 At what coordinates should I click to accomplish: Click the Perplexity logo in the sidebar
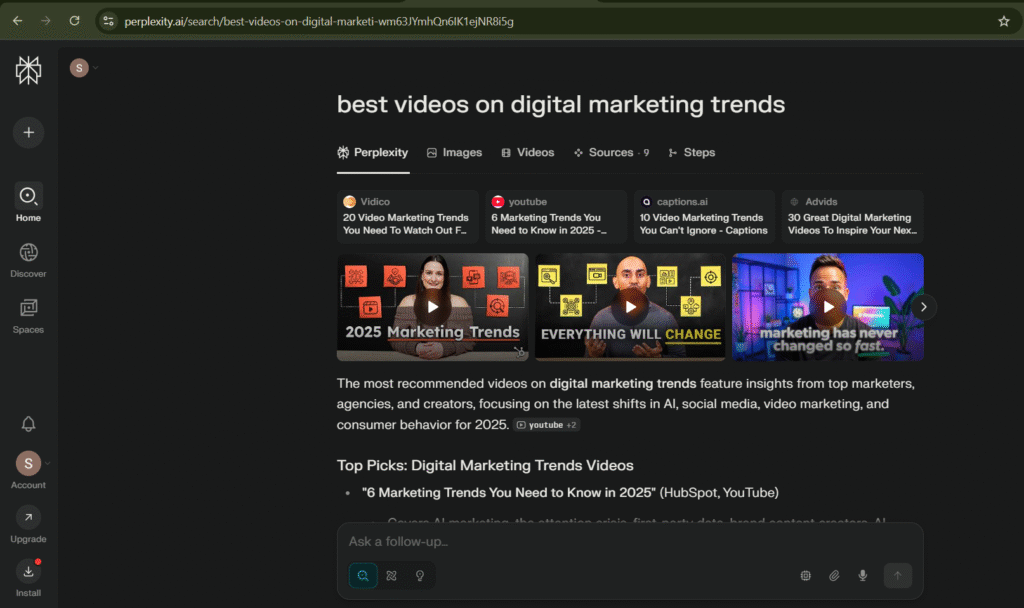point(28,69)
